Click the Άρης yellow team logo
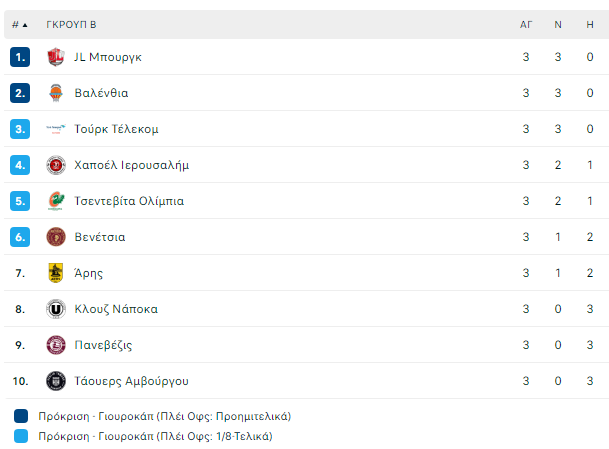The width and height of the screenshot is (609, 449). [56, 273]
